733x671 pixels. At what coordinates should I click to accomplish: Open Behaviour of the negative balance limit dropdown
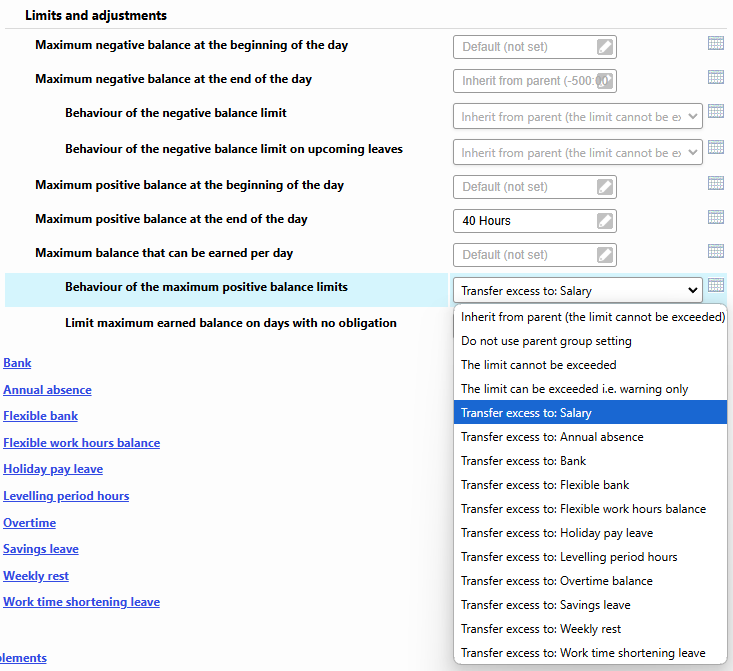577,116
